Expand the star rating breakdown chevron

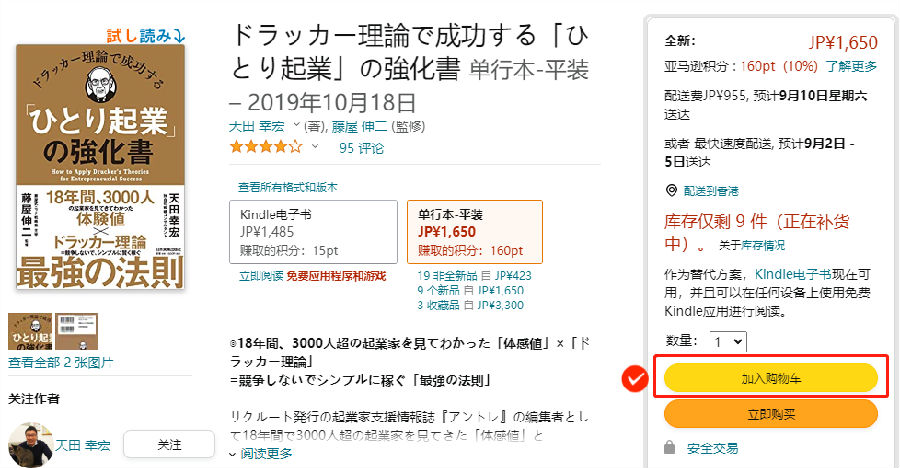point(315,148)
